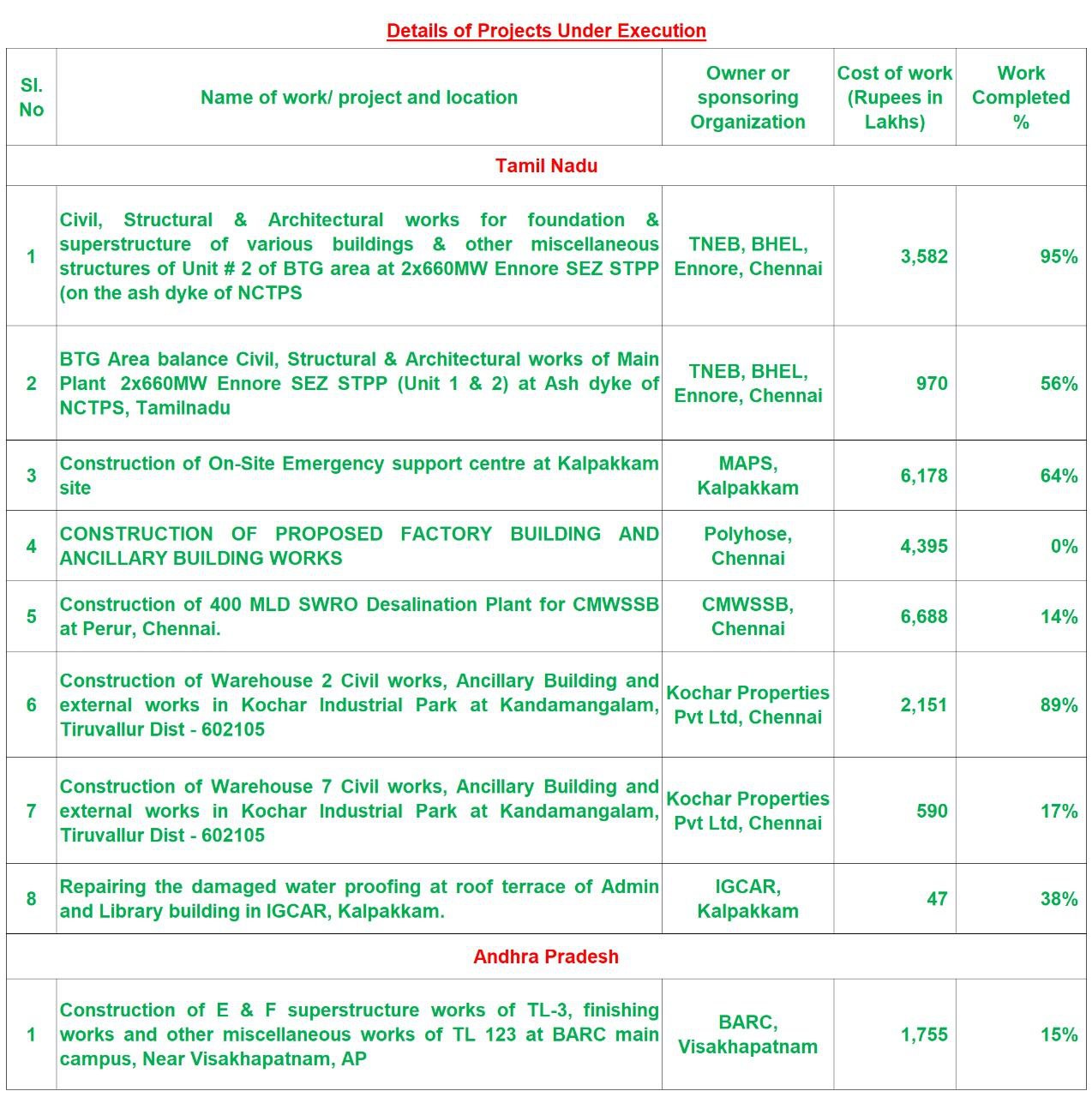This screenshot has width=1092, height=1097.
Task: Select 'TNEB, BHEL, Ennore, Chennai' owner in row 1
Action: (x=747, y=256)
